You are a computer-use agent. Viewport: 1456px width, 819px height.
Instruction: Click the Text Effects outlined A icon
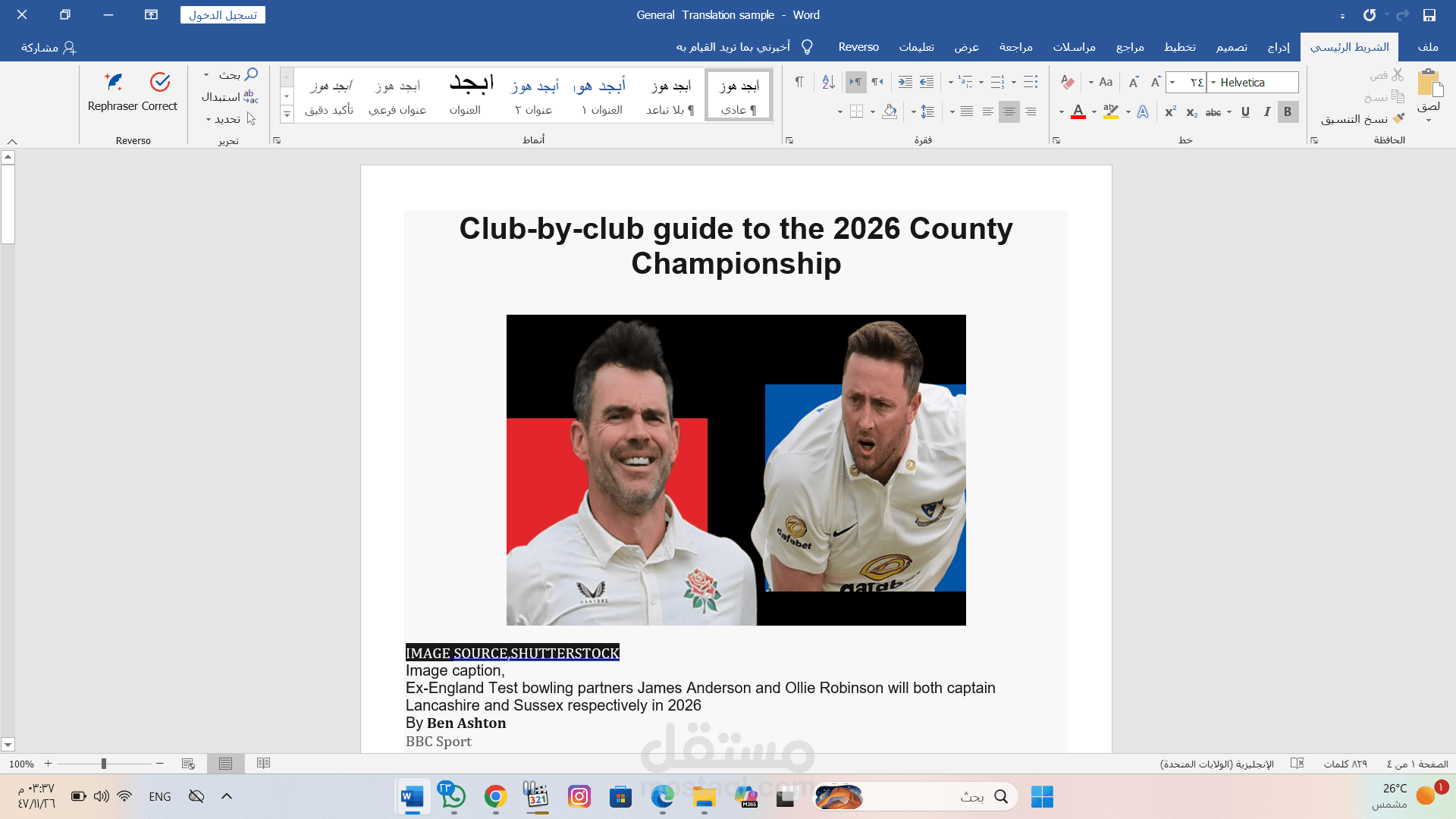(x=1143, y=112)
